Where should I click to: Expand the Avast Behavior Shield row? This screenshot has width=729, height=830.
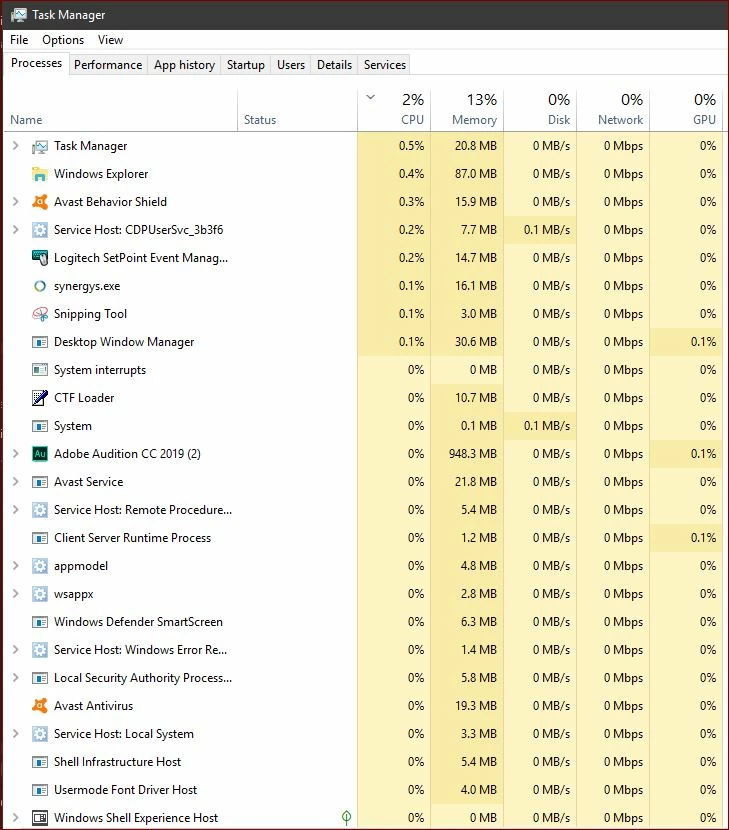pyautogui.click(x=16, y=202)
